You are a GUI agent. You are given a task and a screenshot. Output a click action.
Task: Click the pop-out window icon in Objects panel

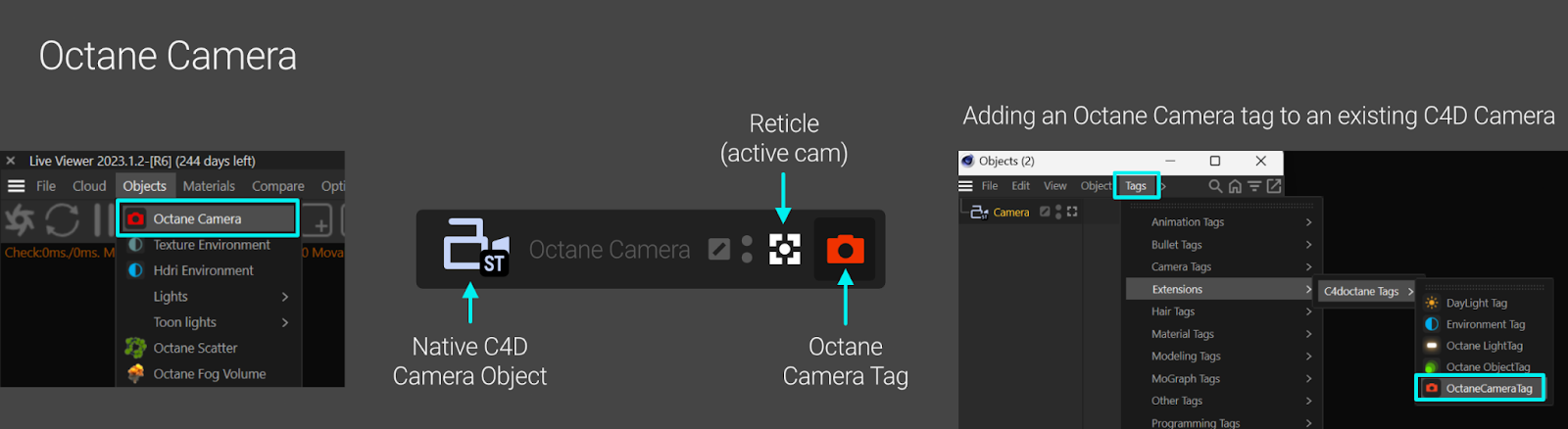(x=1274, y=186)
